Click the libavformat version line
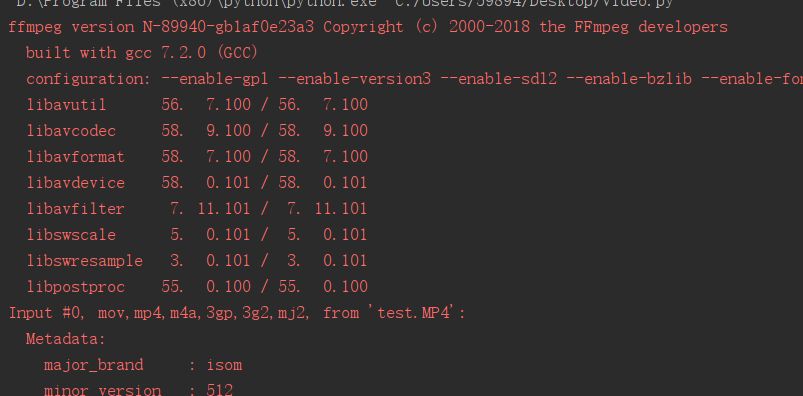803x396 pixels. 197,156
